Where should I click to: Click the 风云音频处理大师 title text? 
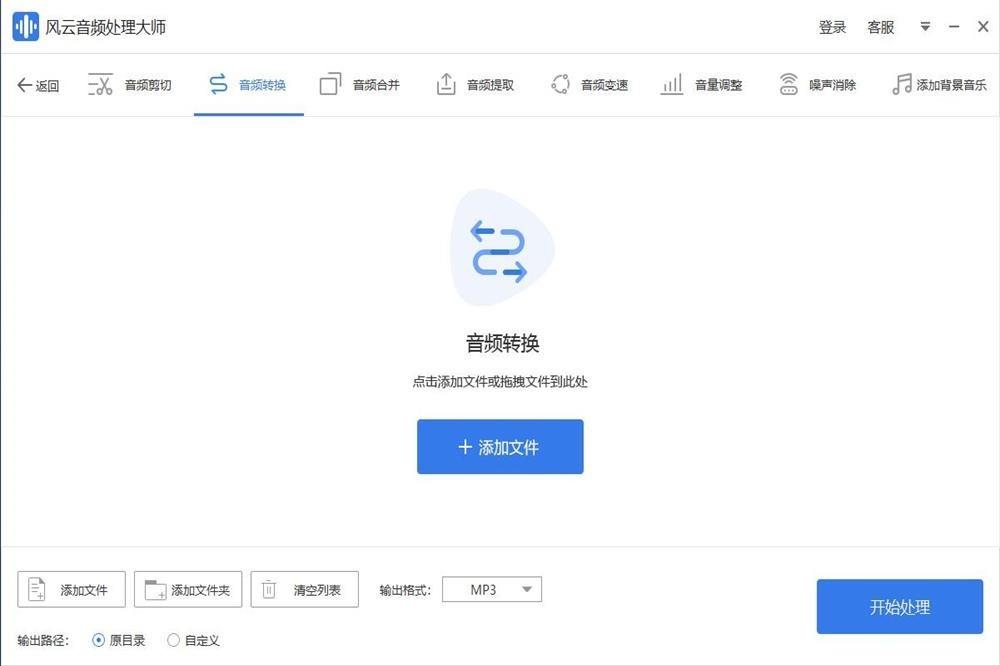(x=106, y=27)
